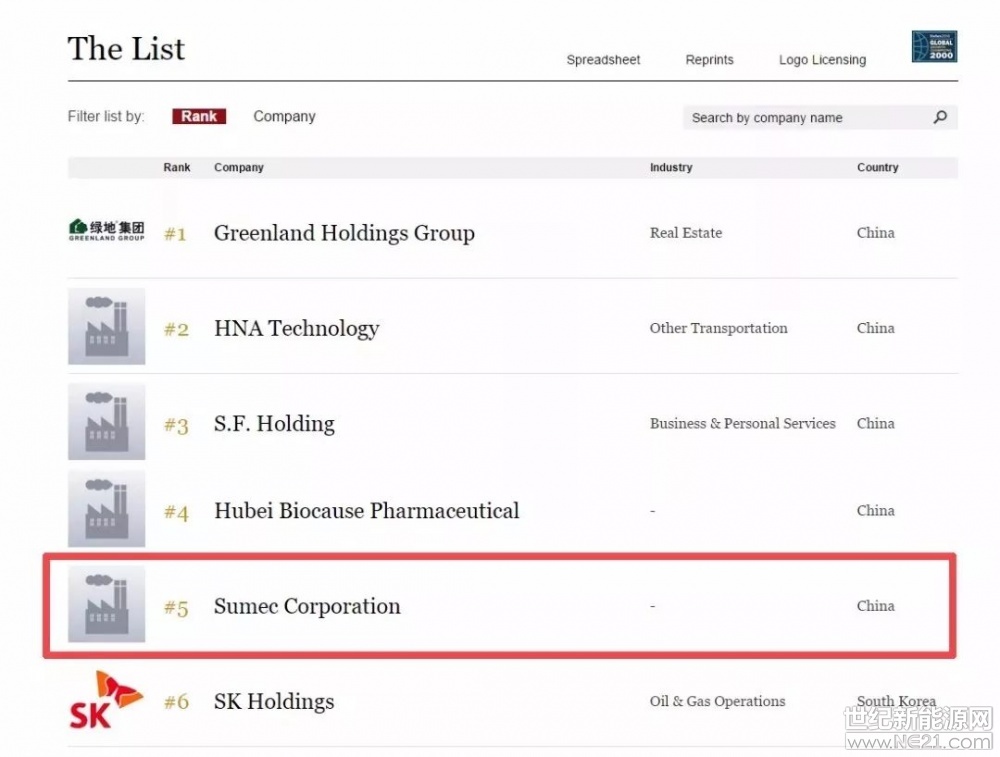Screen dimensions: 1000x757
Task: Click the HNA Technology factory placeholder icon
Action: [106, 327]
